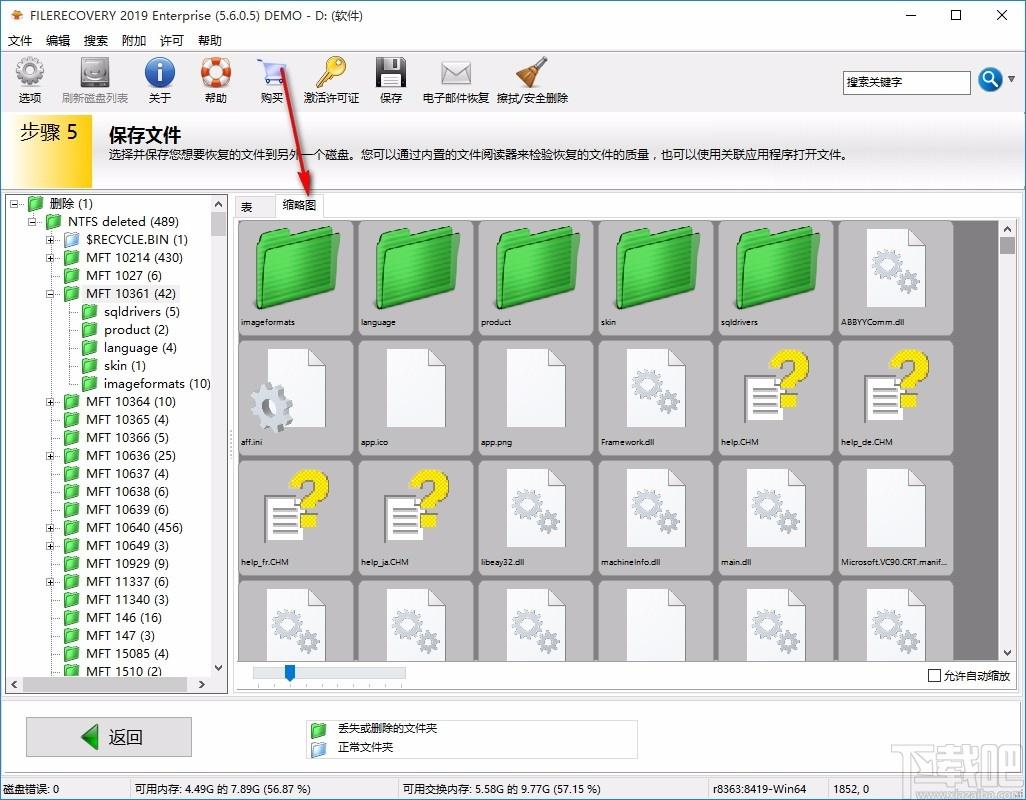Open the 附加 menu

pyautogui.click(x=133, y=41)
